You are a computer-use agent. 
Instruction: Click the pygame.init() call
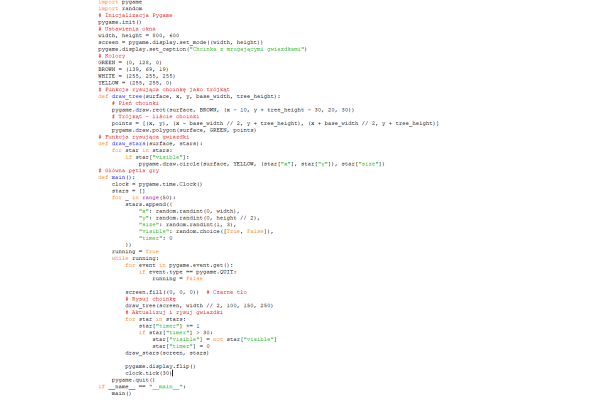click(120, 23)
